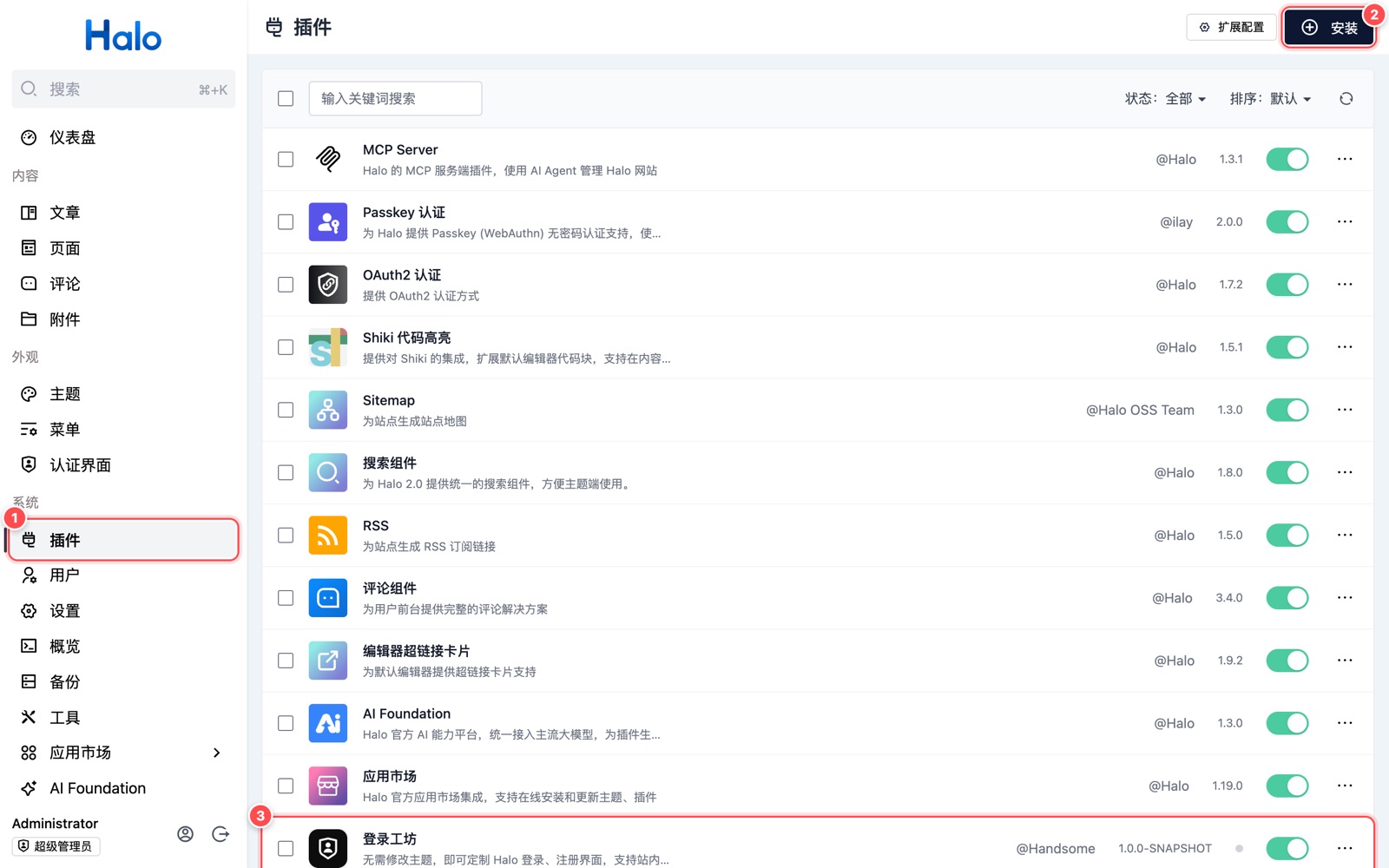
Task: Open 用户 in the sidebar
Action: tap(123, 575)
